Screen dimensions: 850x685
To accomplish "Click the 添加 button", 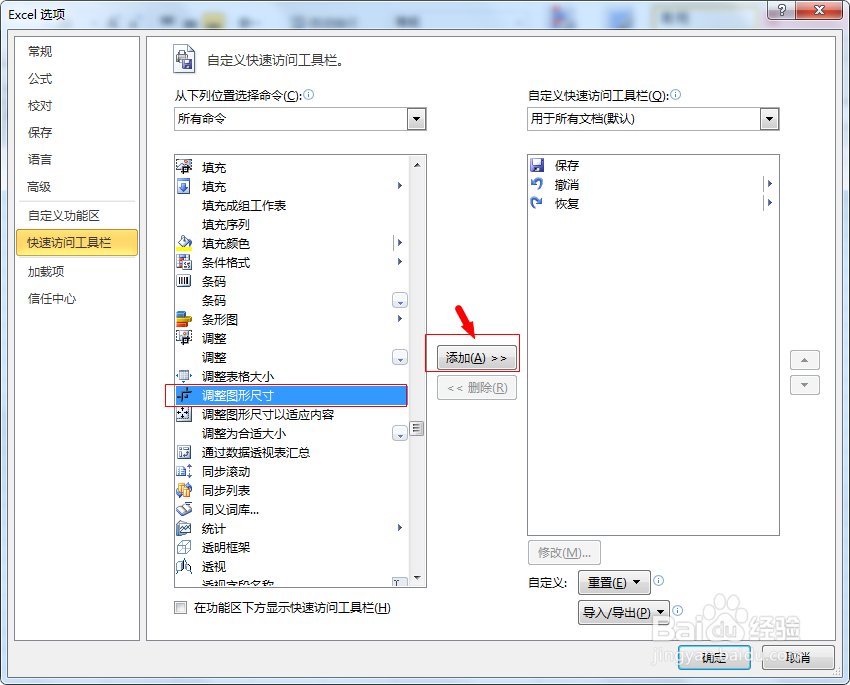I will (476, 358).
